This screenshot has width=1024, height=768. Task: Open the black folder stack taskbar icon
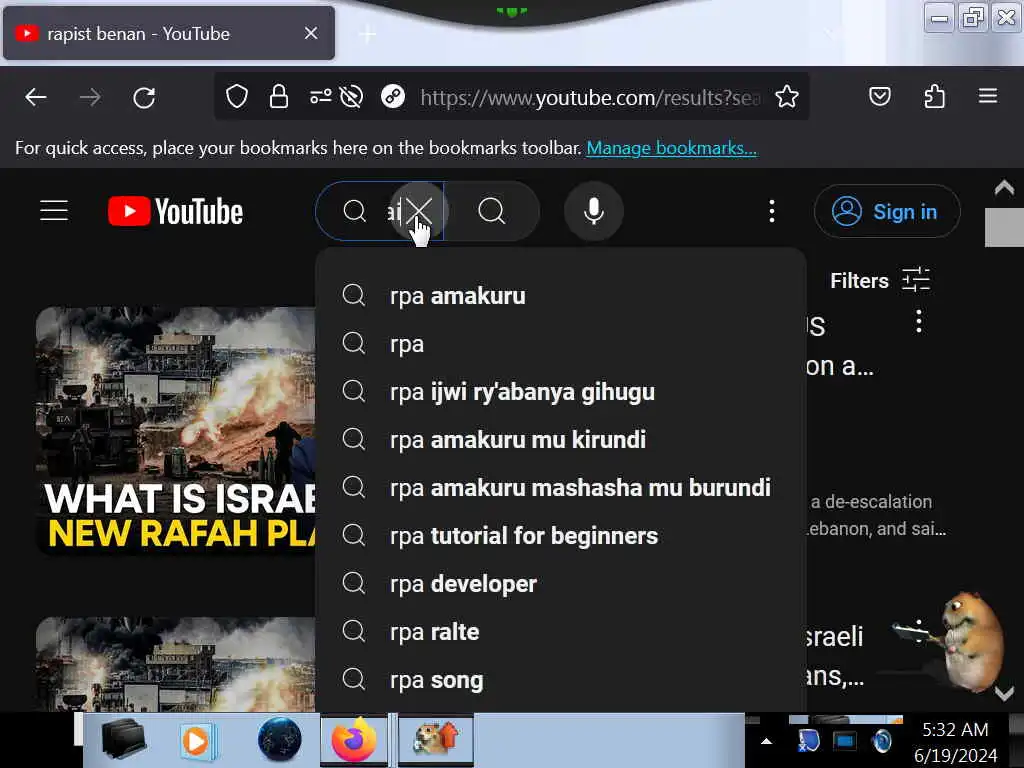pyautogui.click(x=123, y=740)
